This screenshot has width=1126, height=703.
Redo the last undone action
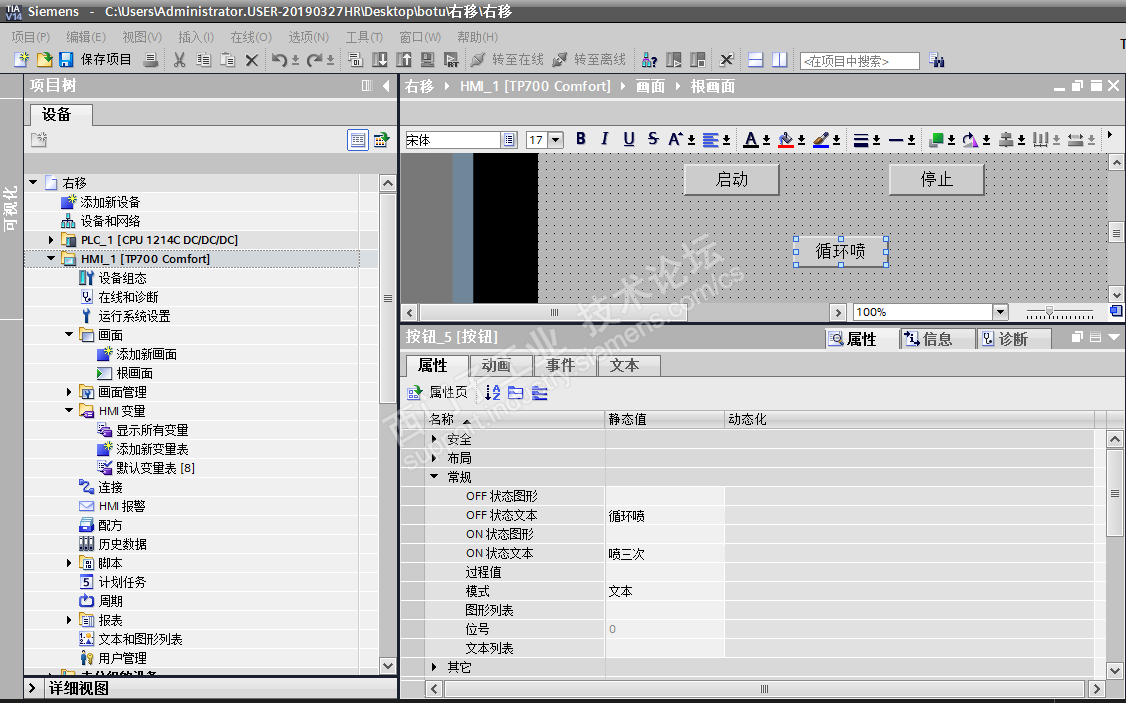(x=315, y=60)
